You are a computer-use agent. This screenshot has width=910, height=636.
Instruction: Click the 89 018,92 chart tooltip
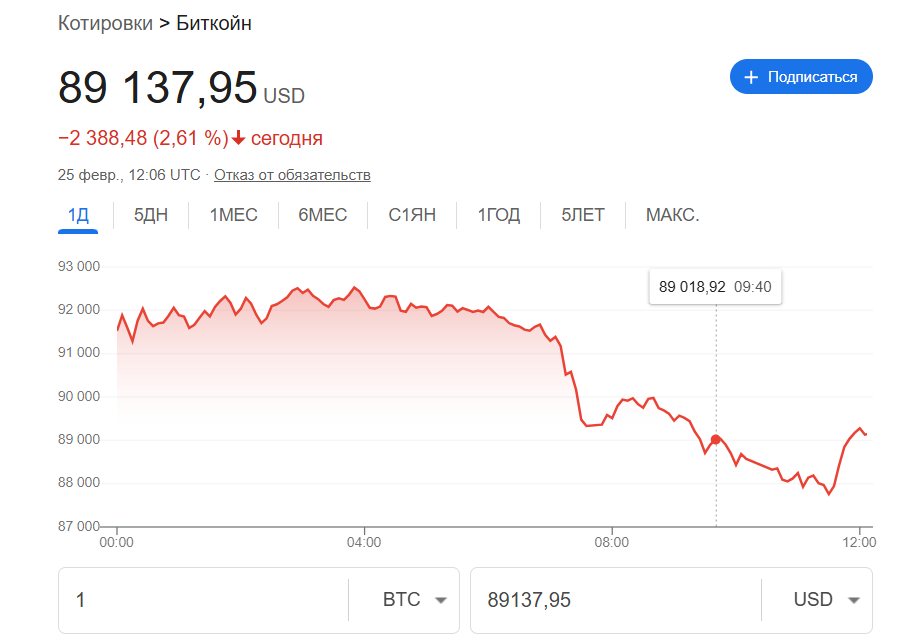pos(715,287)
